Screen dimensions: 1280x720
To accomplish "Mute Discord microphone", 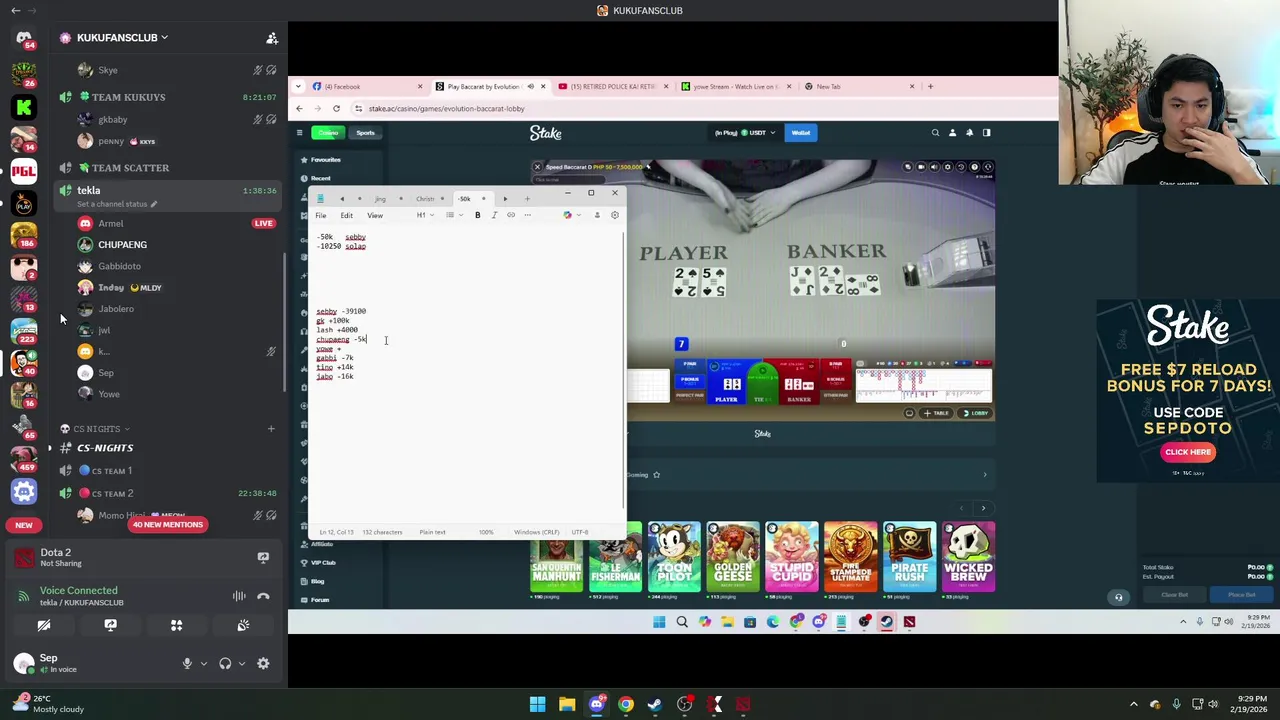I will pyautogui.click(x=187, y=663).
